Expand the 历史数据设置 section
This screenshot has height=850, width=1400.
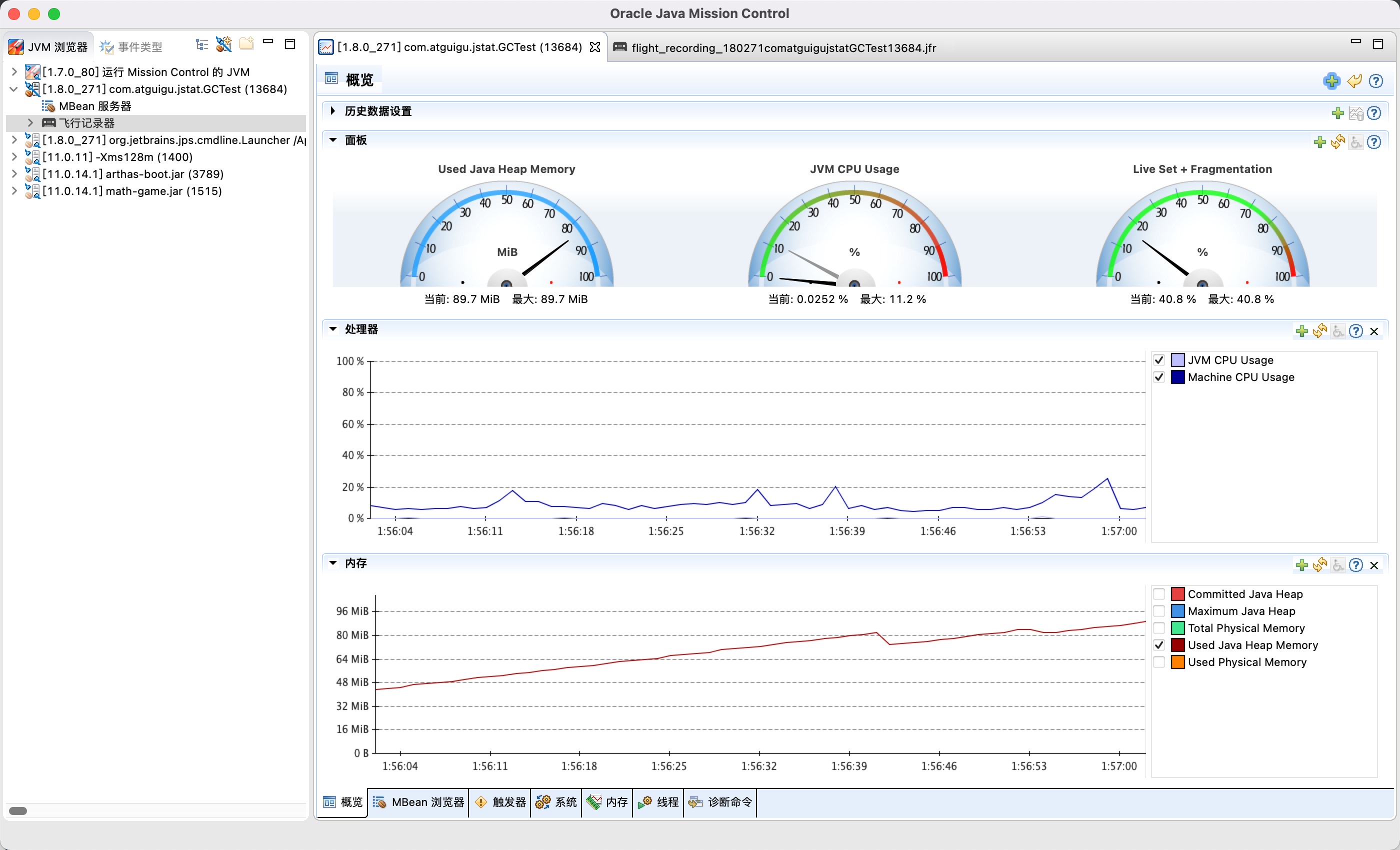(x=333, y=111)
